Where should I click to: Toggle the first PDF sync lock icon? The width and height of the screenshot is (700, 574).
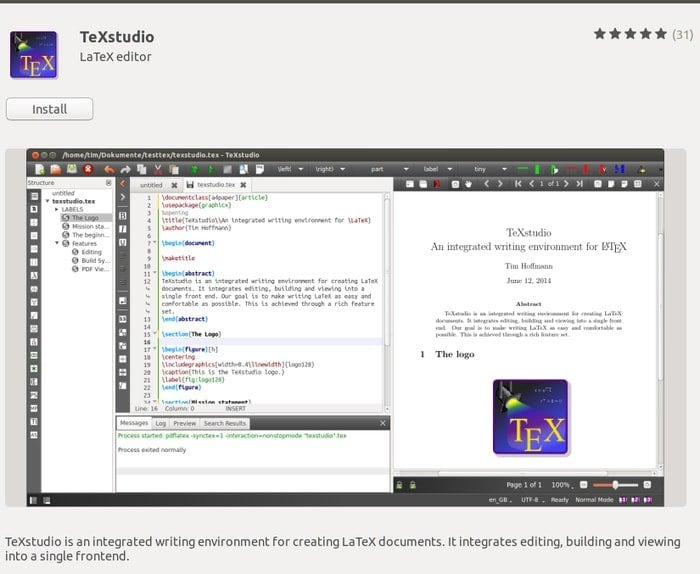399,485
